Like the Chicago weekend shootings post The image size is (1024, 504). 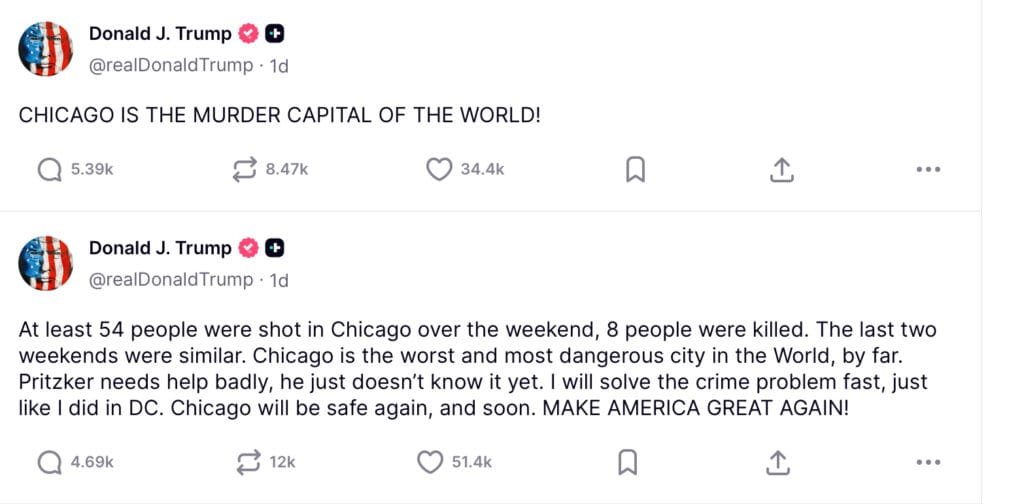(x=430, y=462)
